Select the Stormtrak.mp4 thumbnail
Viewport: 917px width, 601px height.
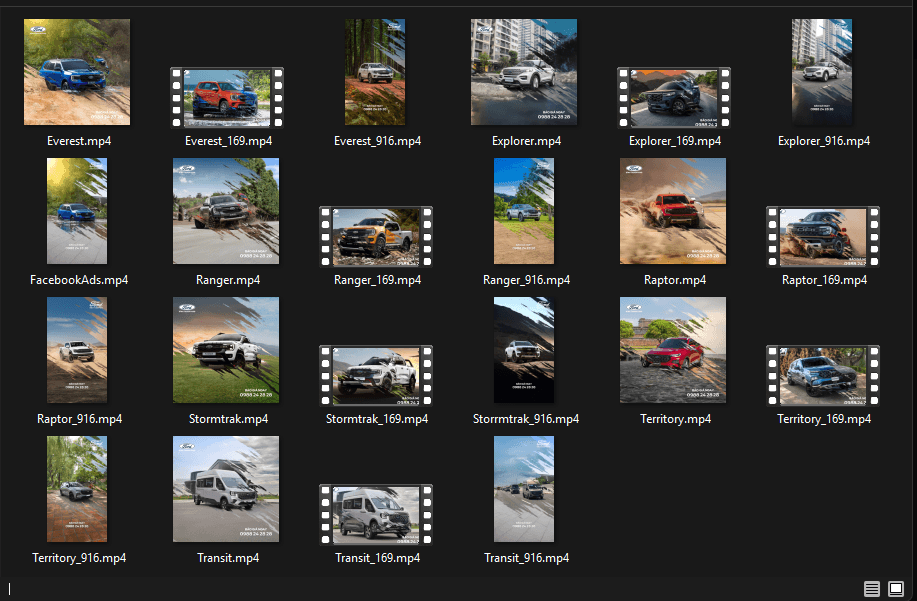click(x=226, y=350)
